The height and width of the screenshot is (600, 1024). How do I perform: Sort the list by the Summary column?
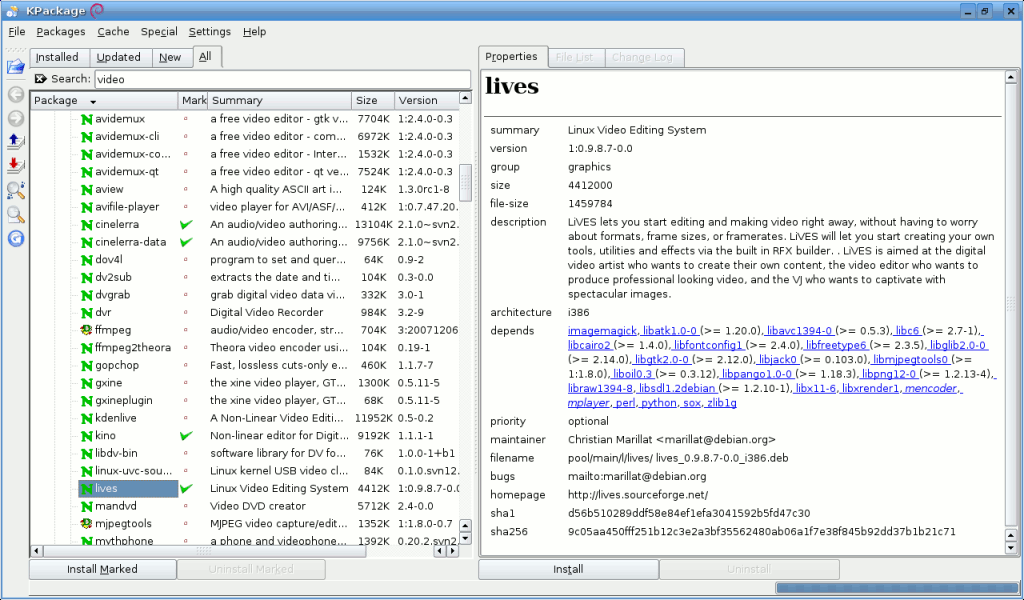click(x=280, y=101)
